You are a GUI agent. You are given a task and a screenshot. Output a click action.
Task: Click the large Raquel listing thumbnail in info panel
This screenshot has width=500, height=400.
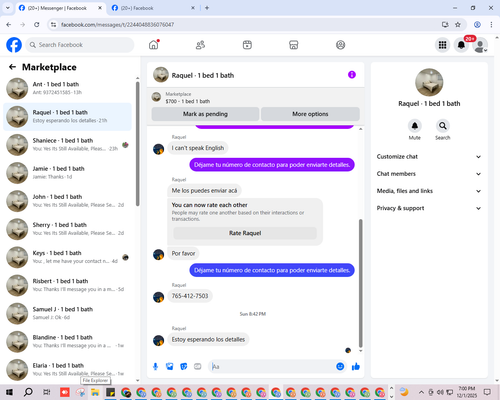coord(429,82)
